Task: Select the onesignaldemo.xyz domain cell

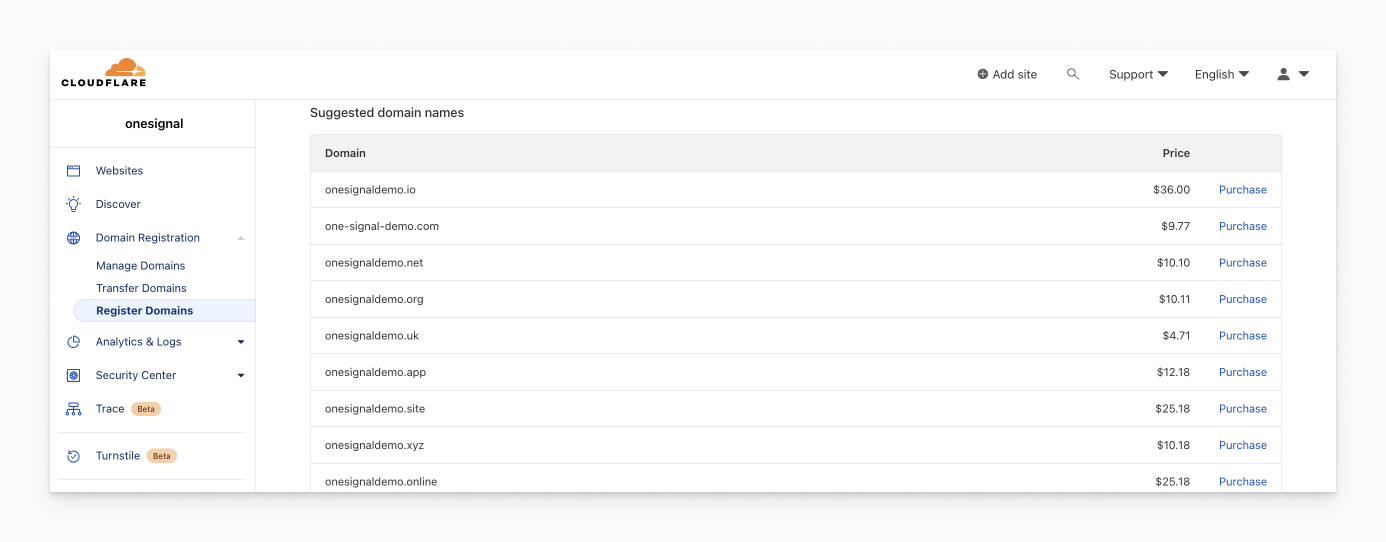Action: (374, 445)
